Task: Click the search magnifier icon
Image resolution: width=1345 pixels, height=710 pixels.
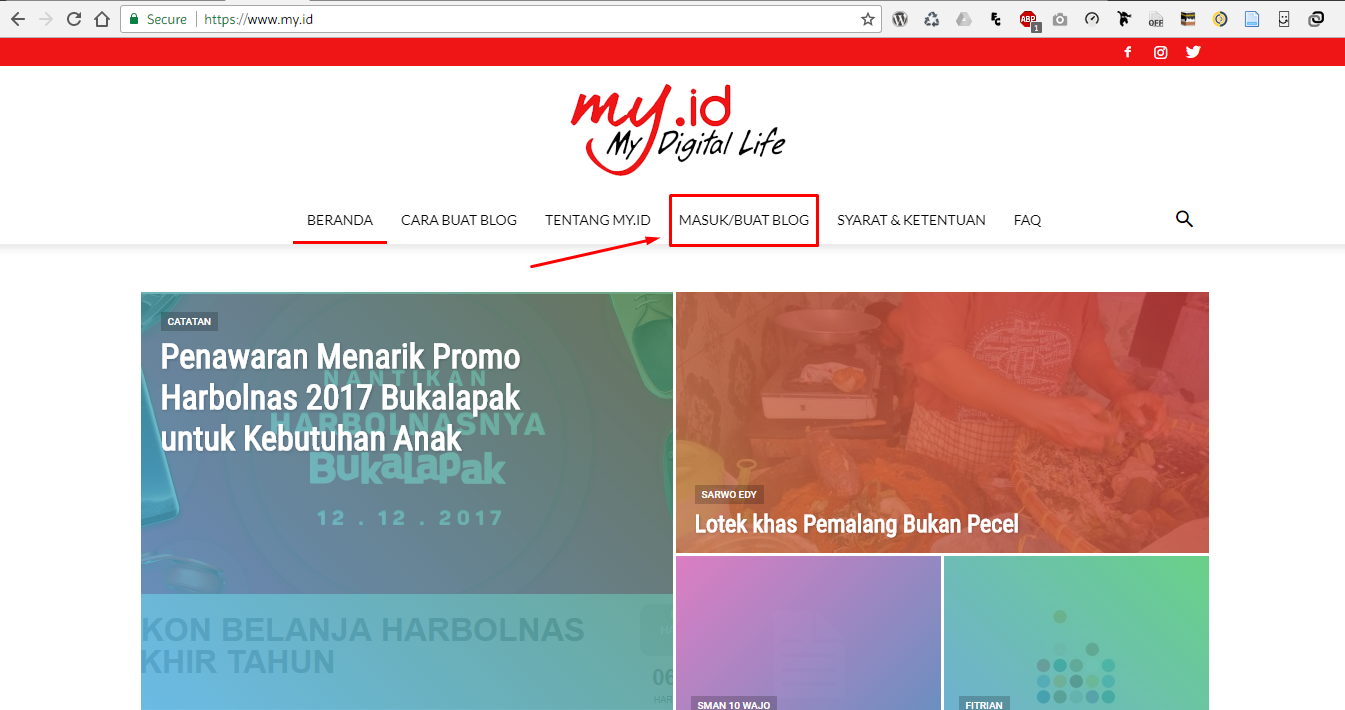Action: coord(1184,219)
